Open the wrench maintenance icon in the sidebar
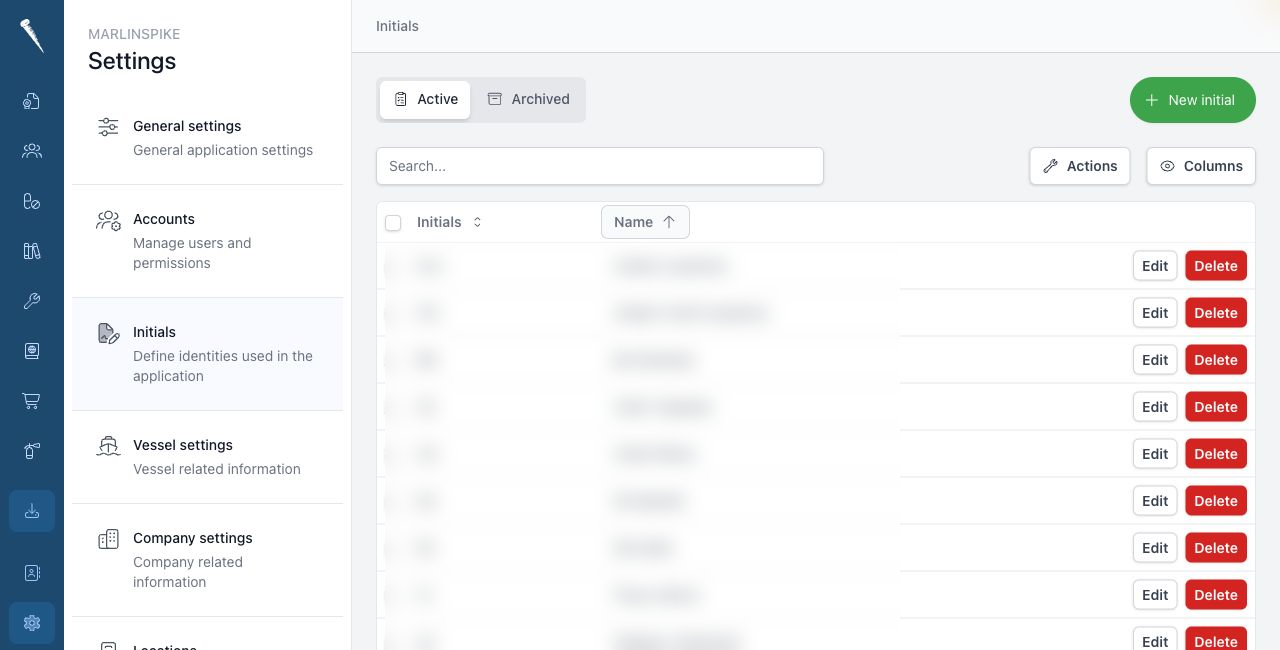The width and height of the screenshot is (1280, 650). [32, 301]
